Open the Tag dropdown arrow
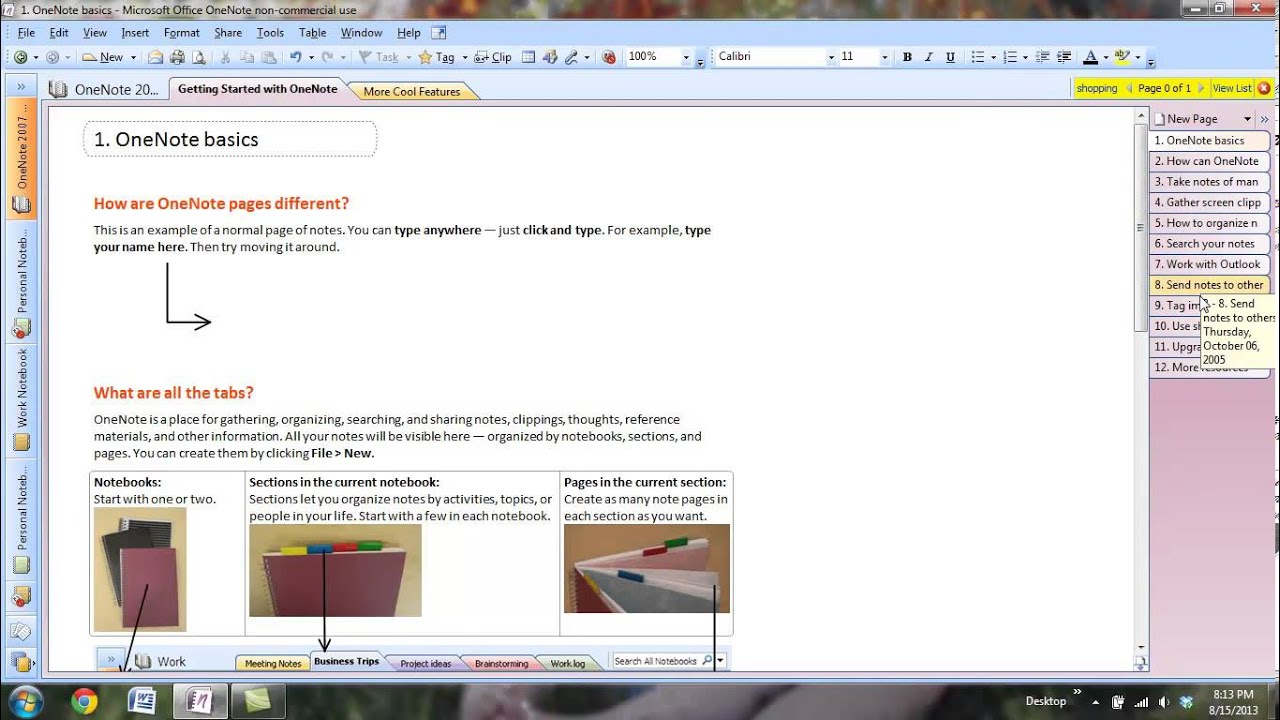This screenshot has width=1280, height=720. (x=464, y=57)
